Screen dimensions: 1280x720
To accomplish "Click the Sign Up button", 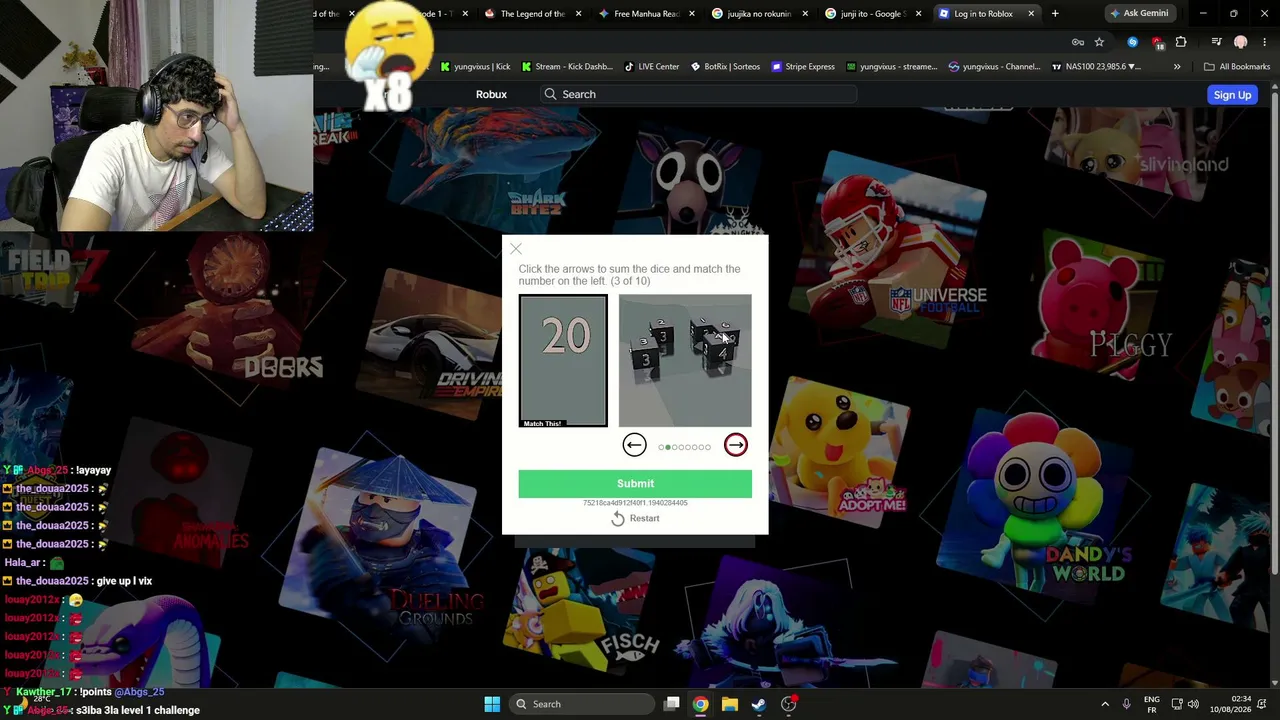I will [1232, 95].
